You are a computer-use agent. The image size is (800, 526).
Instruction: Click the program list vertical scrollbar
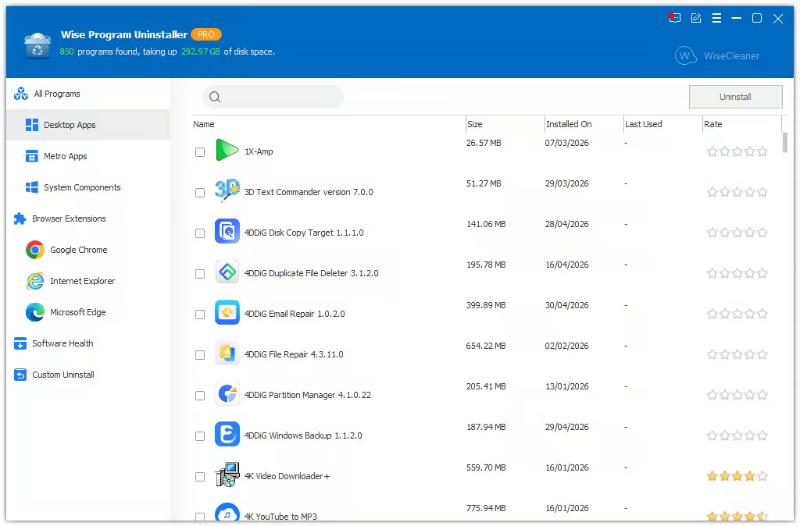click(x=785, y=143)
